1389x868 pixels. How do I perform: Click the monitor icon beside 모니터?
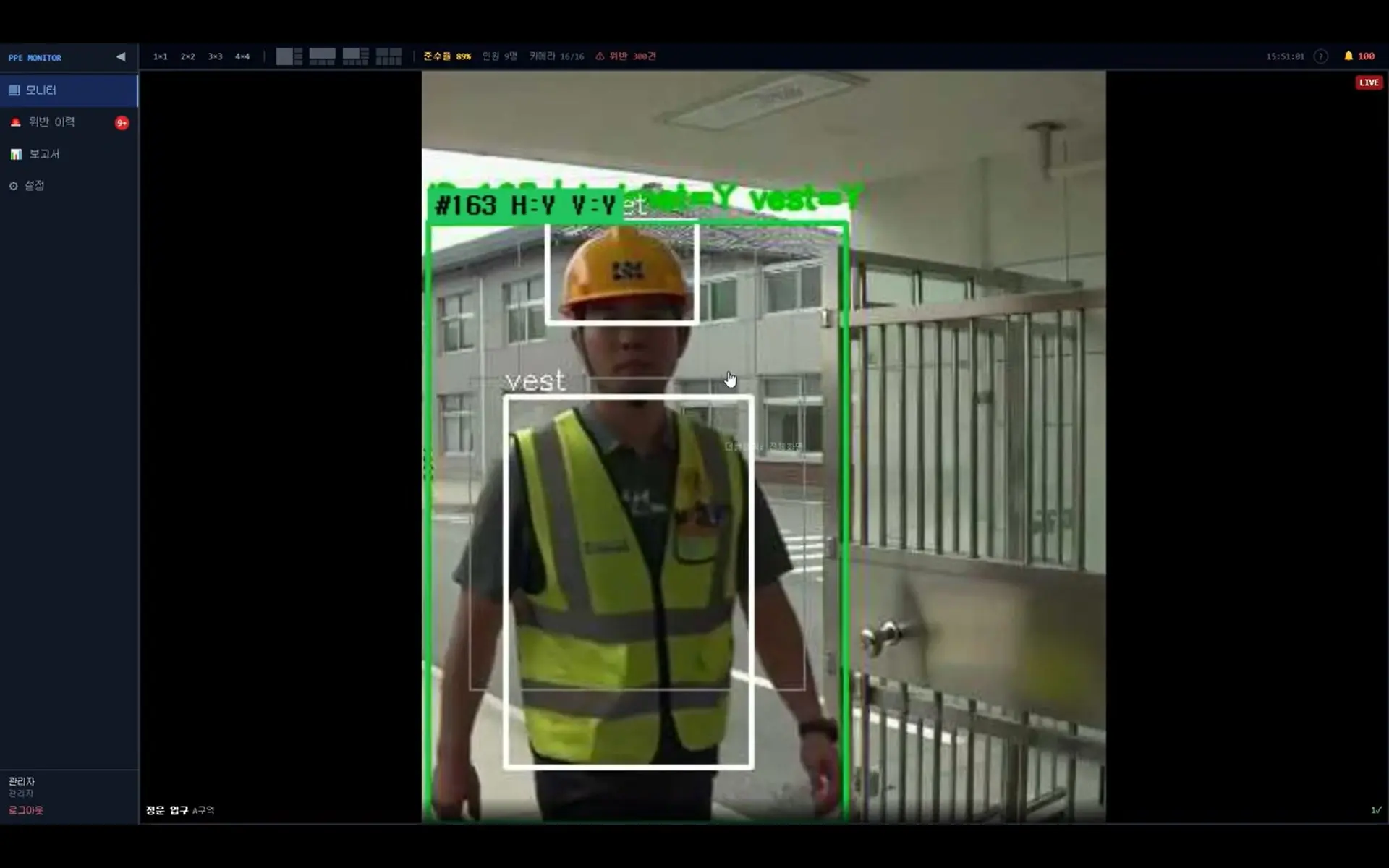pyautogui.click(x=14, y=90)
